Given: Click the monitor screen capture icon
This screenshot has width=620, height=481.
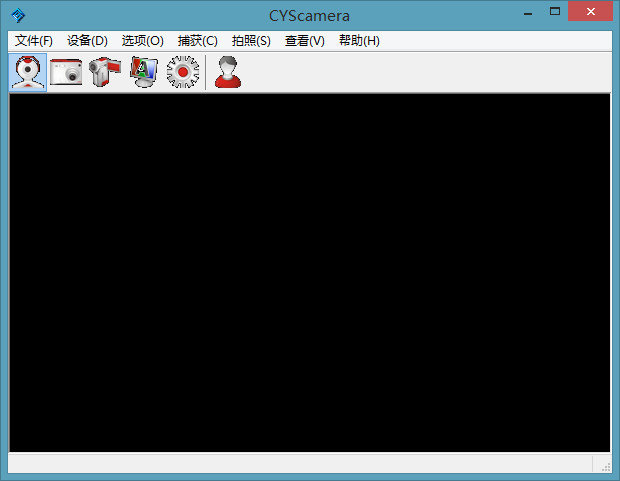Looking at the screenshot, I should tap(144, 72).
